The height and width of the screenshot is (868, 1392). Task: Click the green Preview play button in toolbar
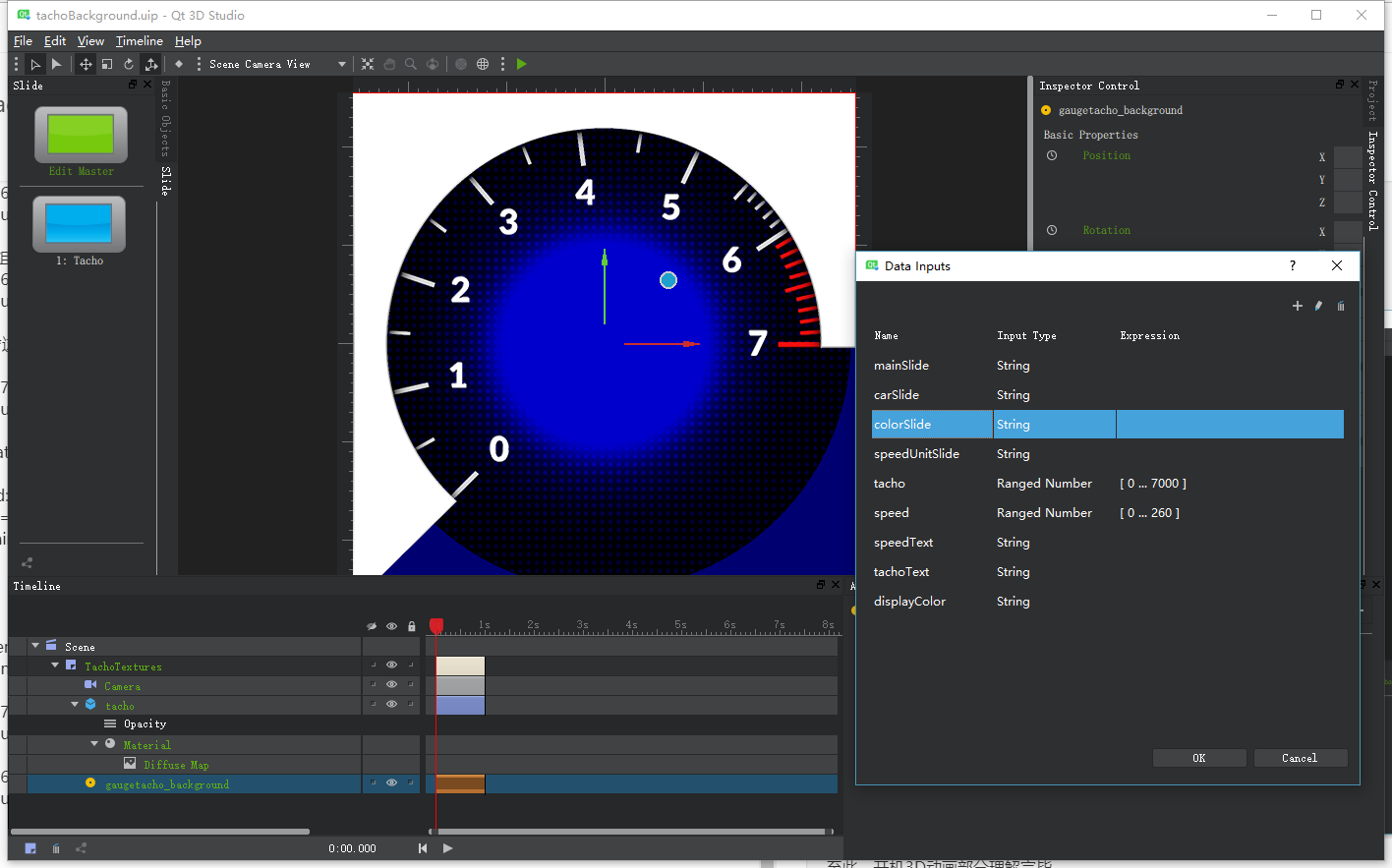(522, 64)
